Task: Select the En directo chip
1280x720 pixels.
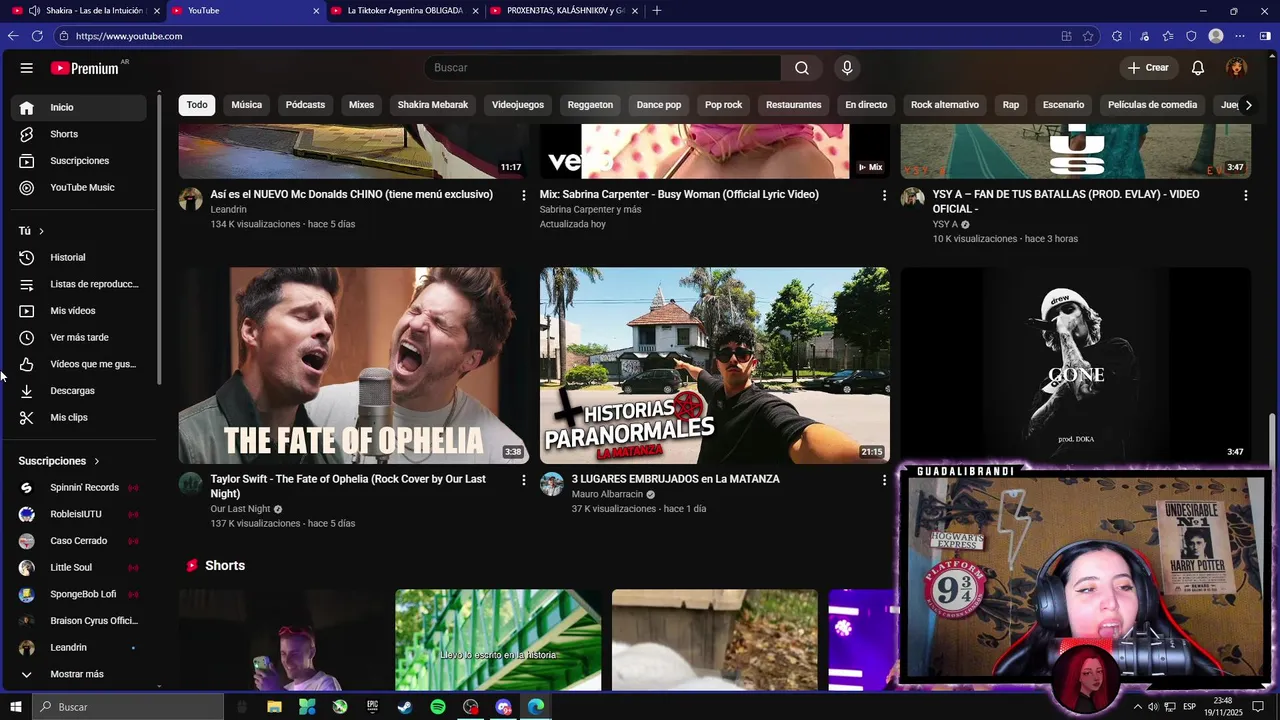Action: click(866, 105)
